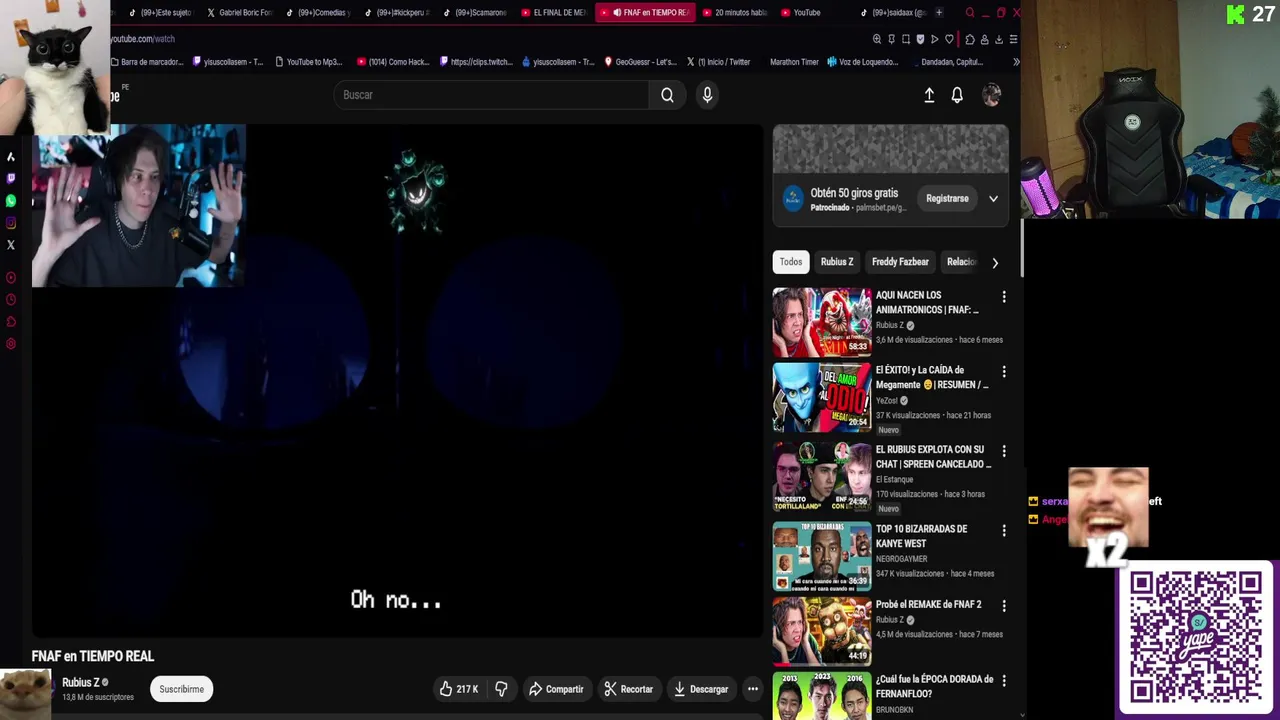Click the YouTube Buscar search field
Screen dimensions: 1280x720
[491, 95]
